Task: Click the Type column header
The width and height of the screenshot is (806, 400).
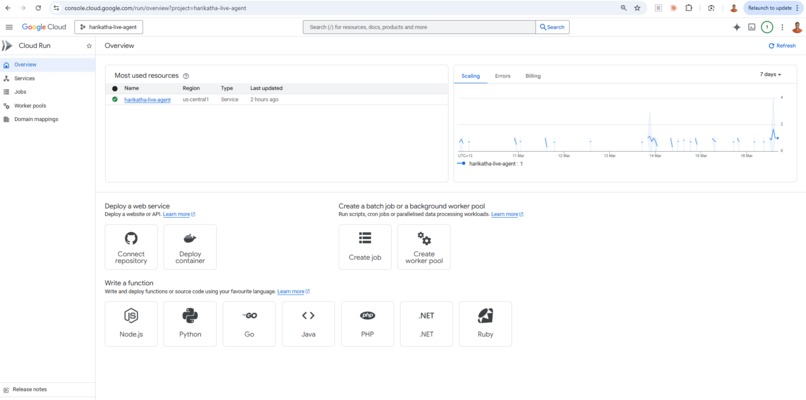Action: point(227,88)
